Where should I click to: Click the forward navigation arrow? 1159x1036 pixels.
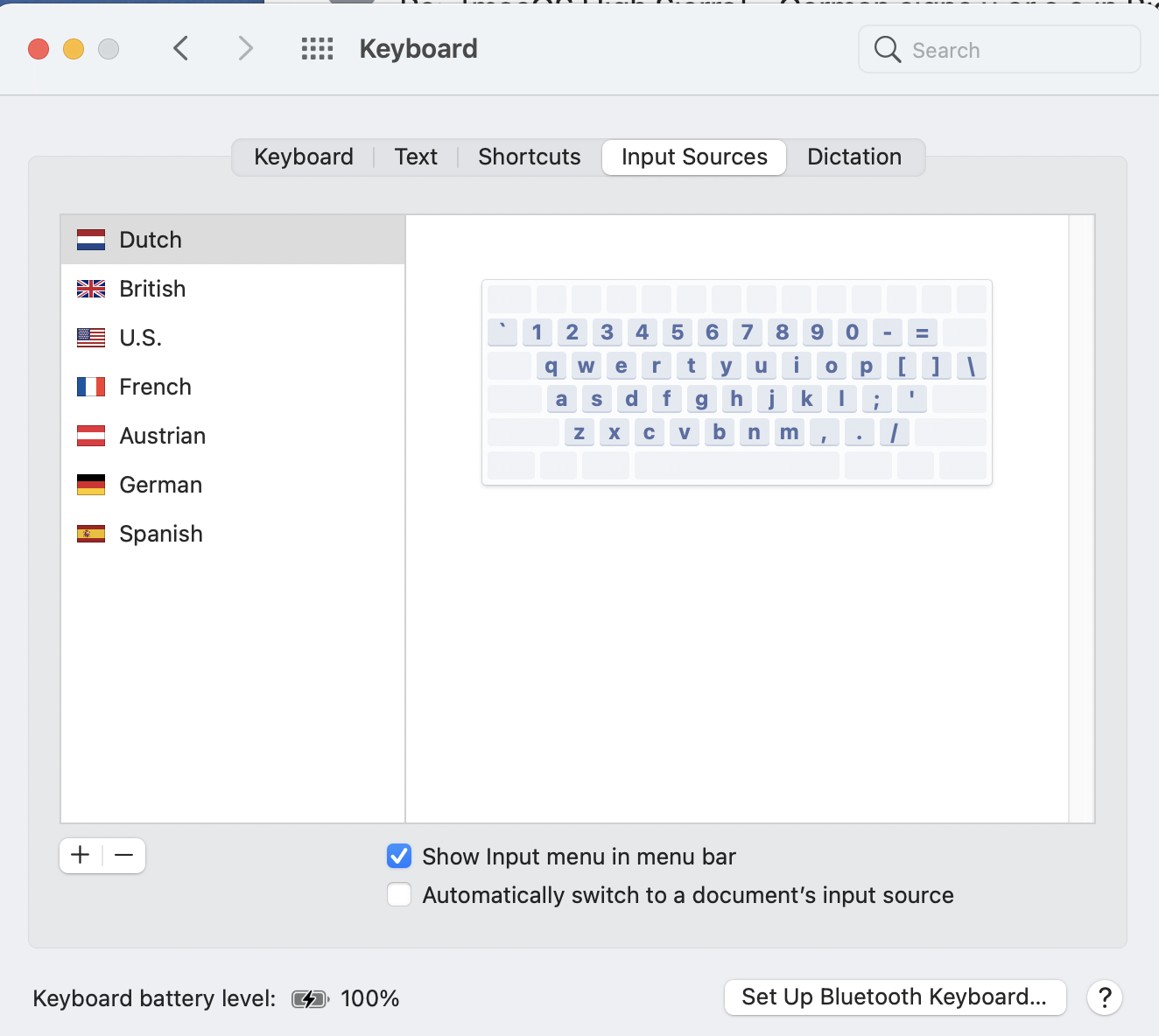coord(245,49)
